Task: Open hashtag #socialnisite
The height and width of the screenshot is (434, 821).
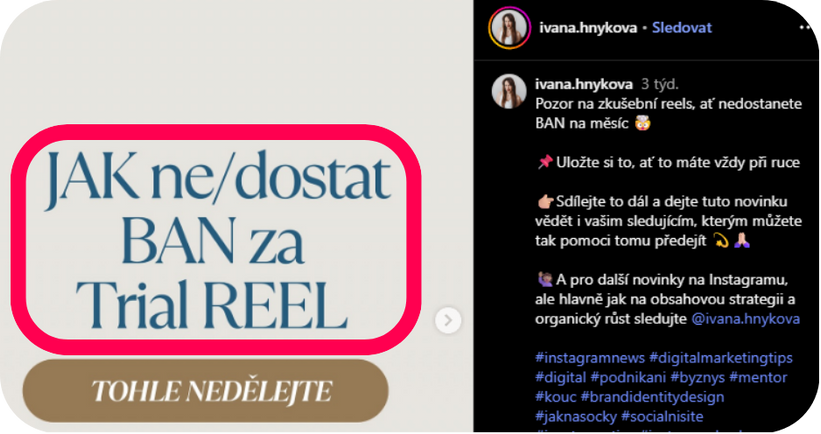Action: 662,417
